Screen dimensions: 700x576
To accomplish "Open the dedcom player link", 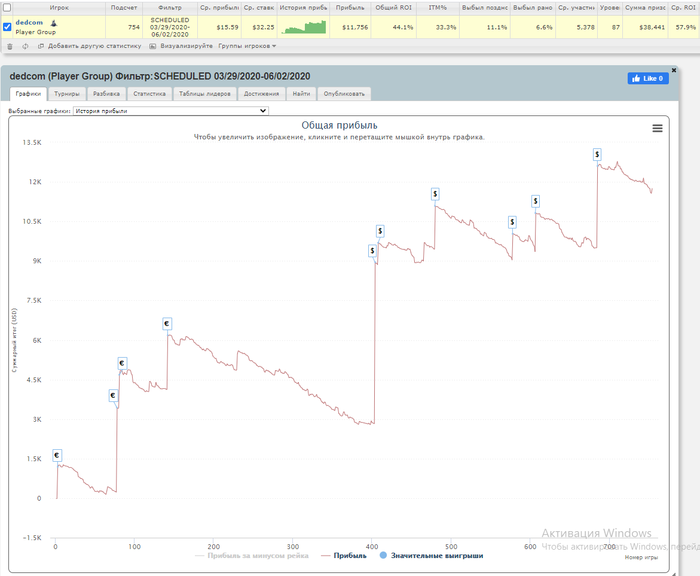I will tap(29, 22).
